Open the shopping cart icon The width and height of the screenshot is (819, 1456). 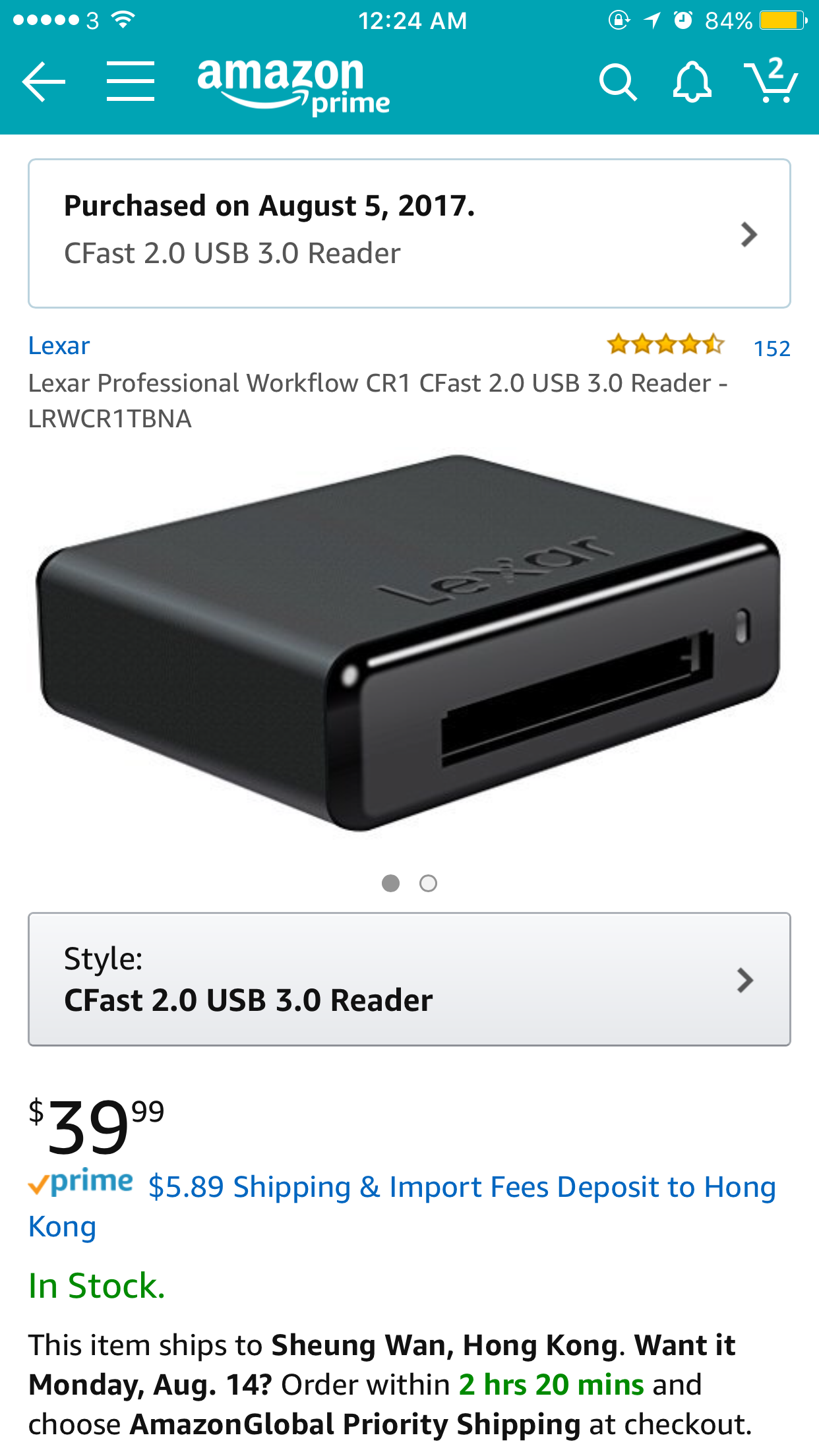point(771,80)
